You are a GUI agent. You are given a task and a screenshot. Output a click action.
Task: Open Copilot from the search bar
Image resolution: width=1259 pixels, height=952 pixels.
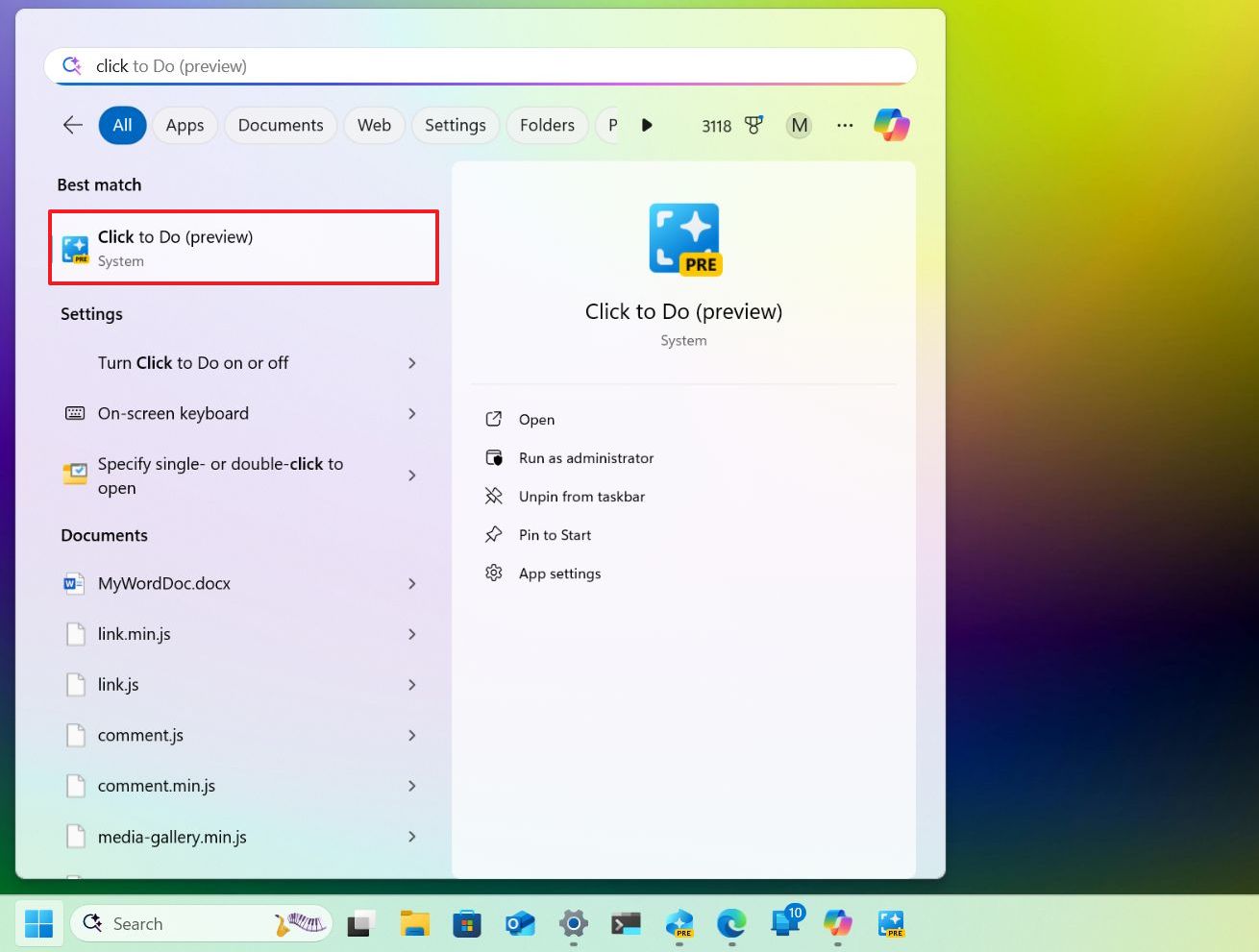pyautogui.click(x=892, y=125)
